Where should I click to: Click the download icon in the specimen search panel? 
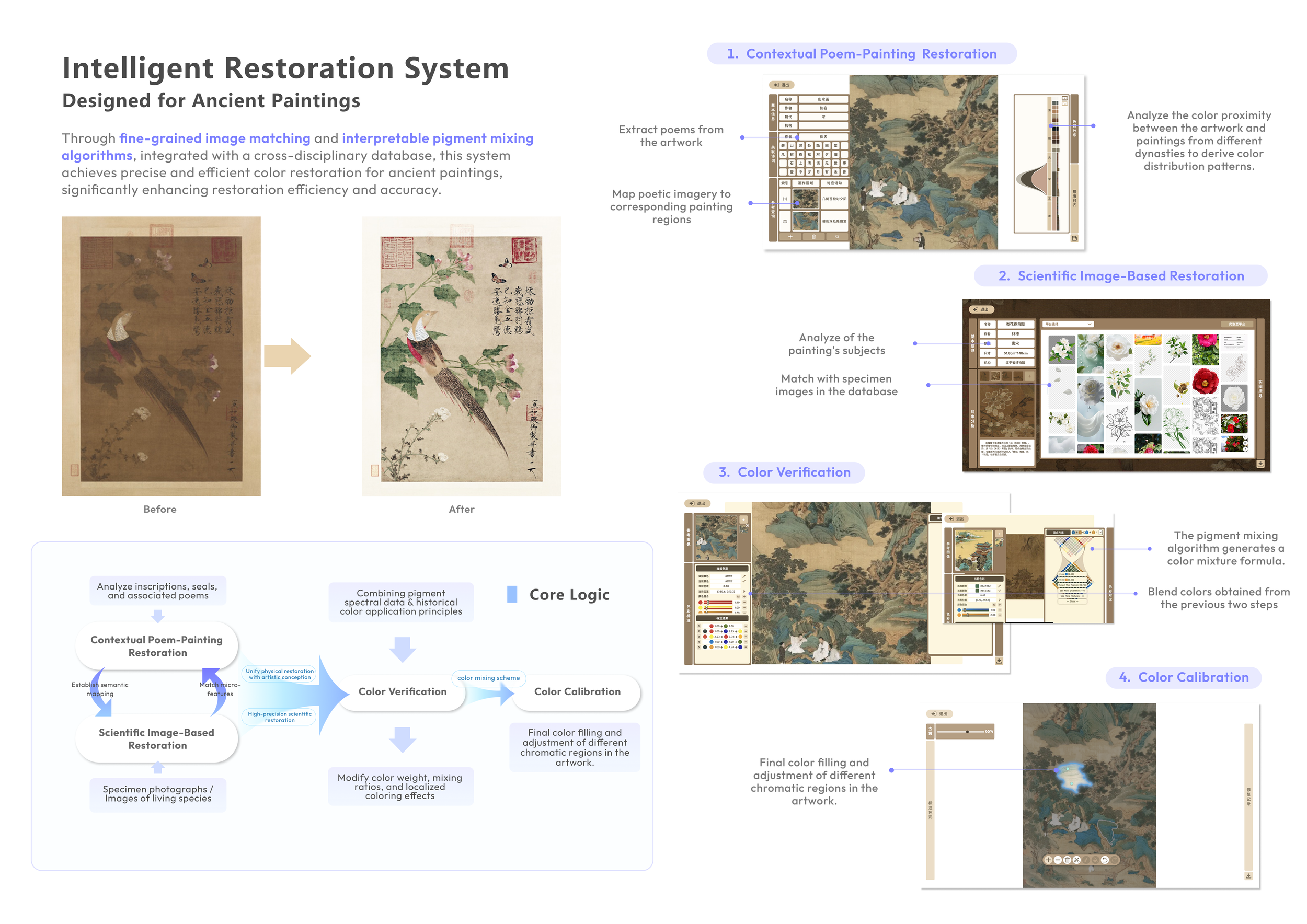pyautogui.click(x=1261, y=464)
